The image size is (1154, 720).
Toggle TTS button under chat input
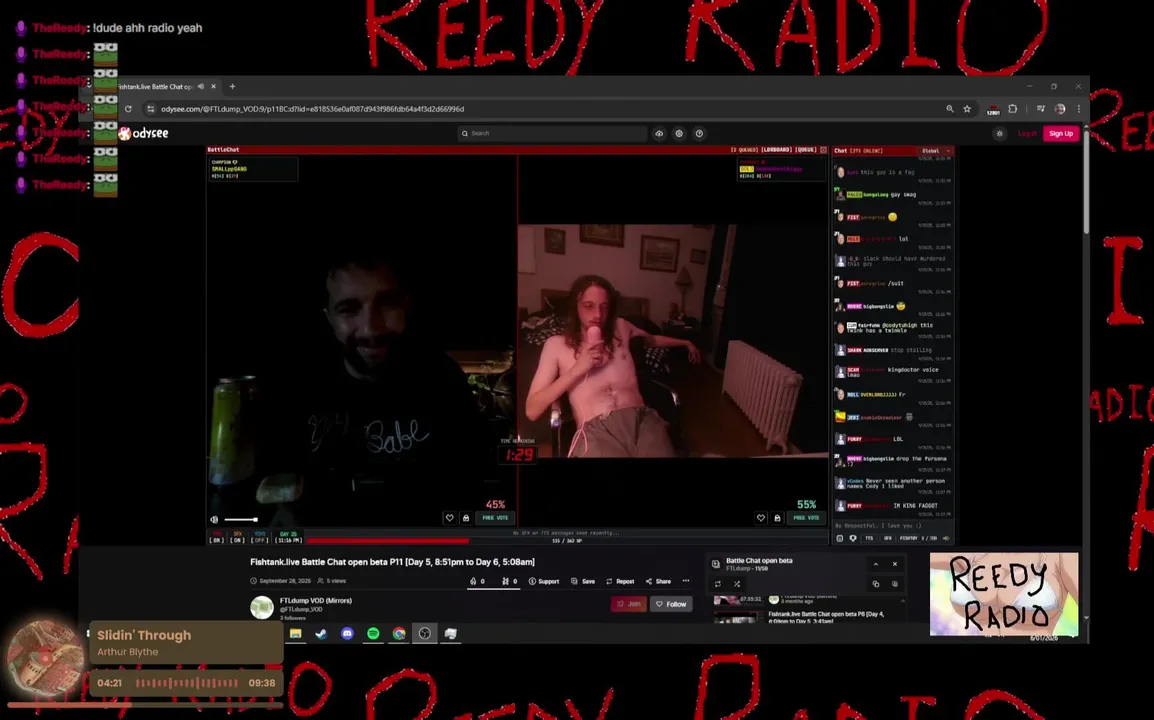869,538
